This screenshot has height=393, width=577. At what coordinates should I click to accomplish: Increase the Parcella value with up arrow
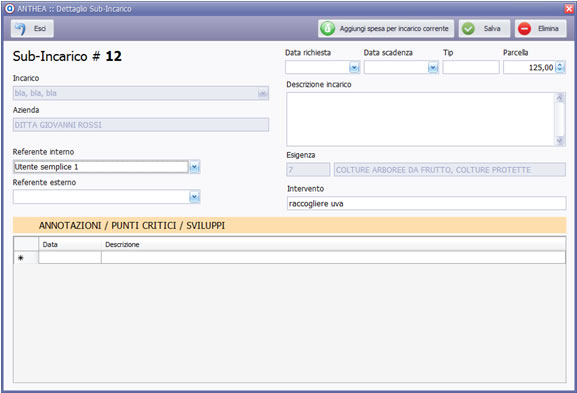pyautogui.click(x=560, y=65)
